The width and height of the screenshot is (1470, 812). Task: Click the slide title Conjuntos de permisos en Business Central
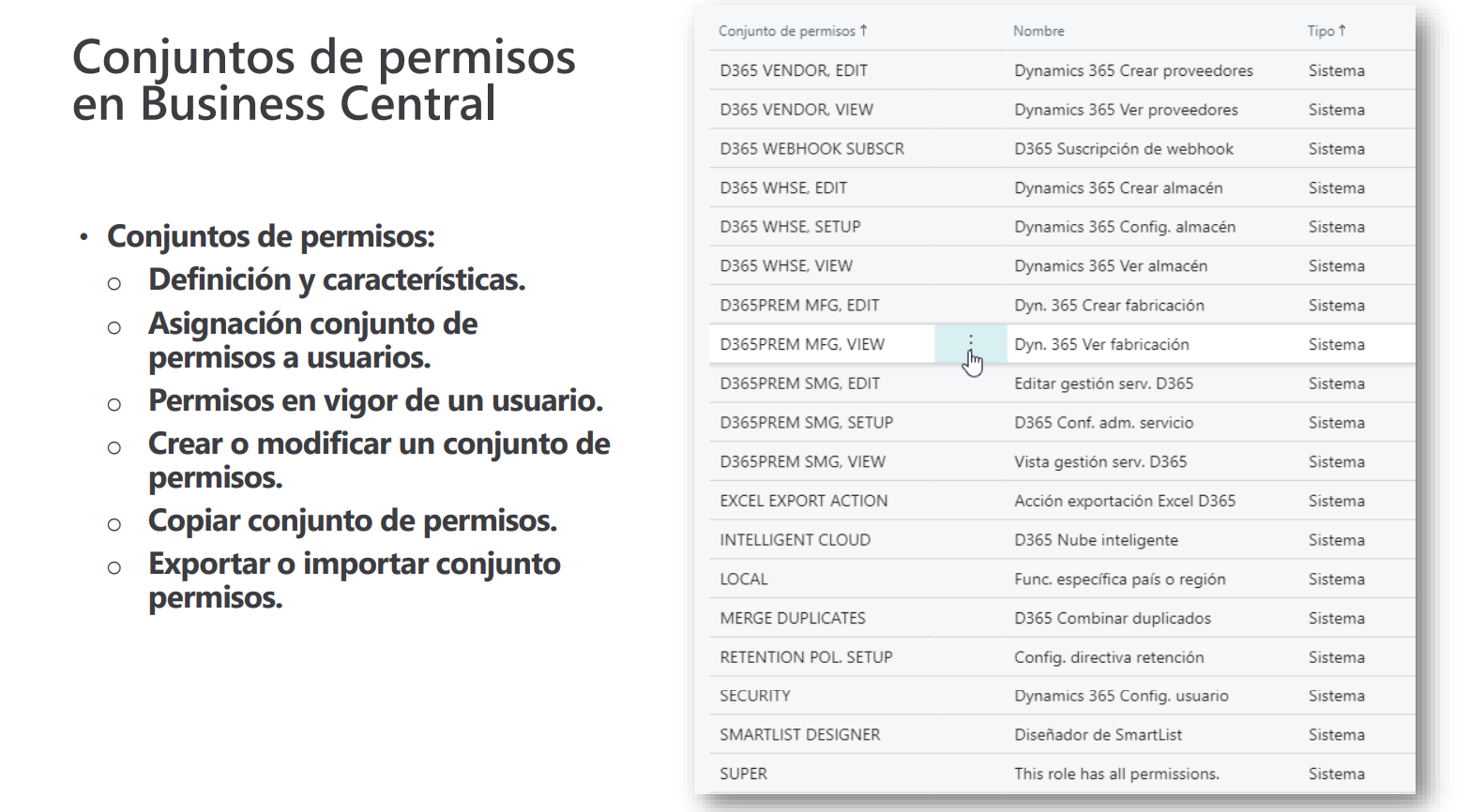tap(324, 81)
